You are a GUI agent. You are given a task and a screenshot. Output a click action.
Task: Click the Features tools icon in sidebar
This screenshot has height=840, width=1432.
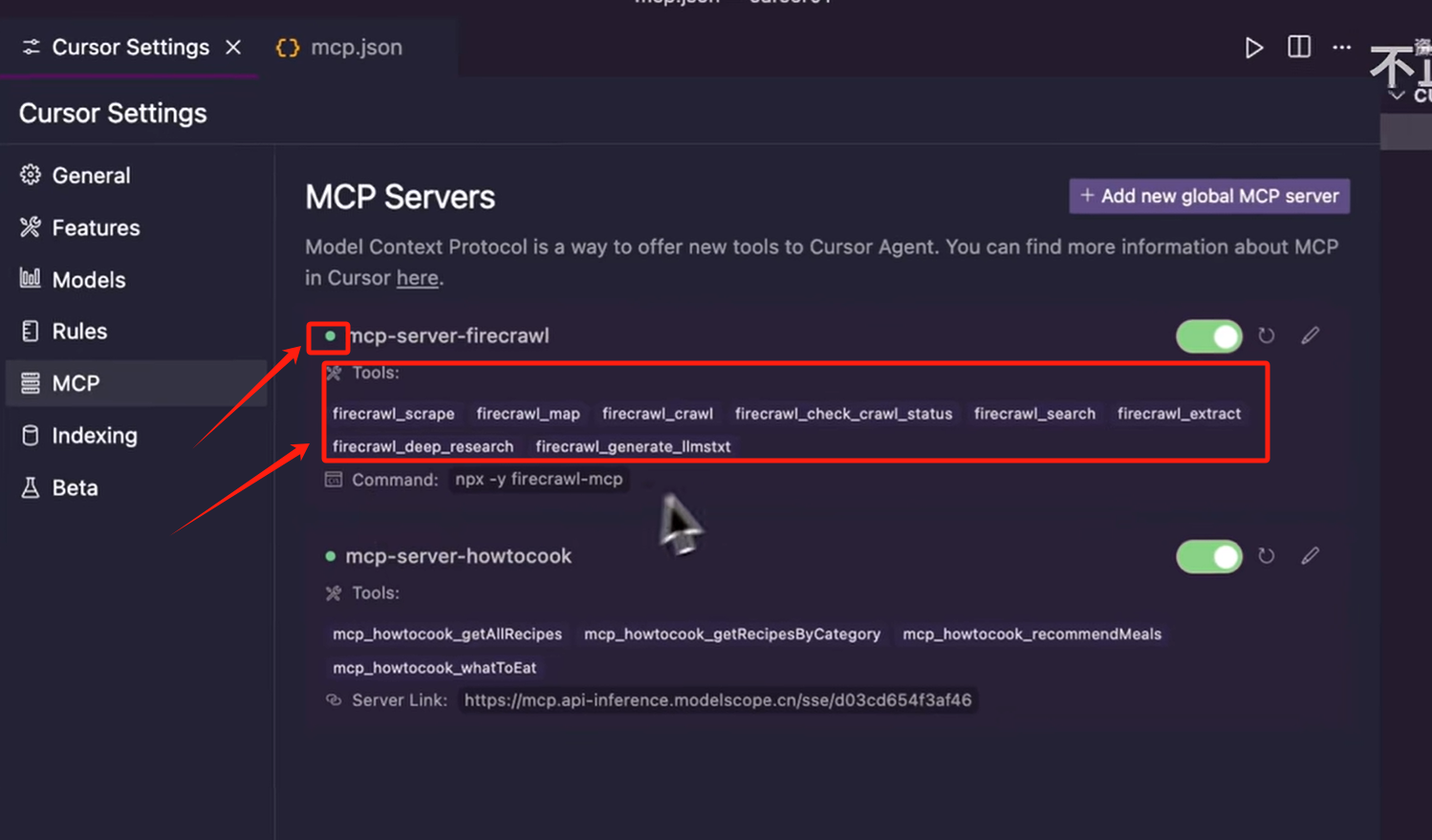pyautogui.click(x=31, y=227)
